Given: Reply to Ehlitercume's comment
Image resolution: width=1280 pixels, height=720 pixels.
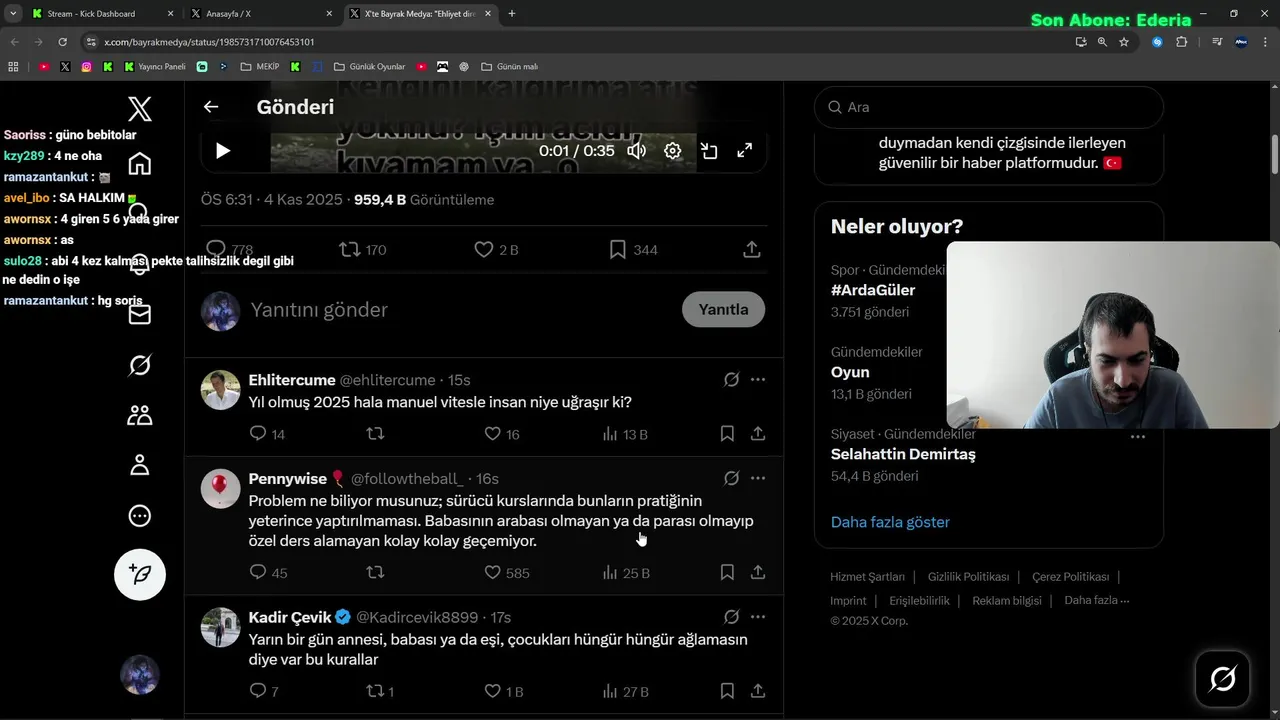Looking at the screenshot, I should point(266,434).
